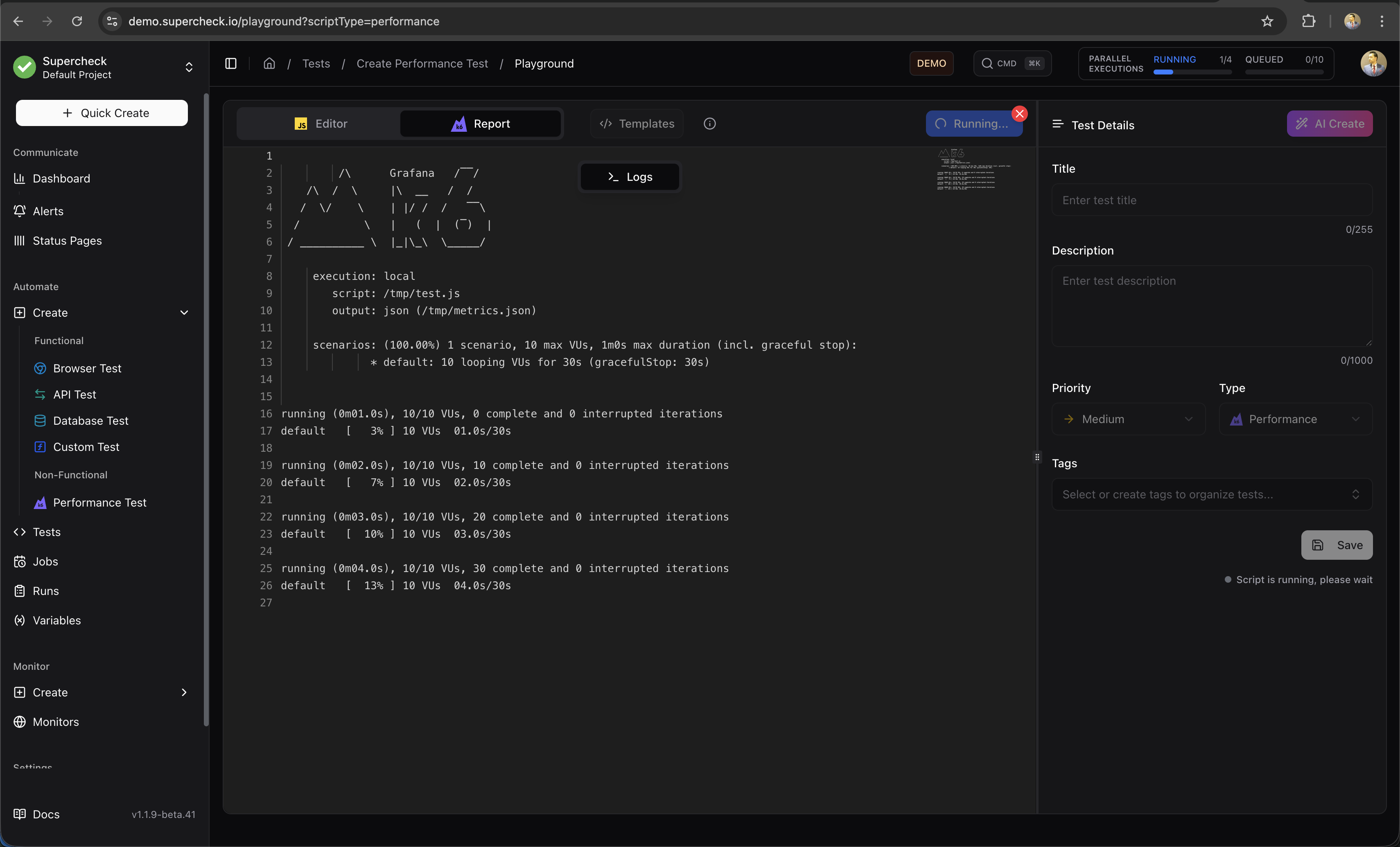Toggle the sidebar visibility

[x=231, y=63]
